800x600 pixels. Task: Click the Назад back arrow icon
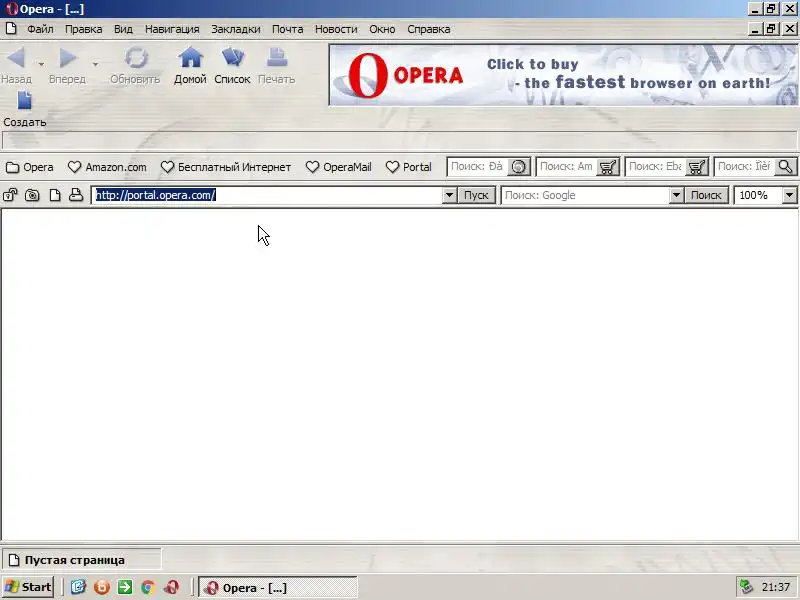(x=16, y=58)
